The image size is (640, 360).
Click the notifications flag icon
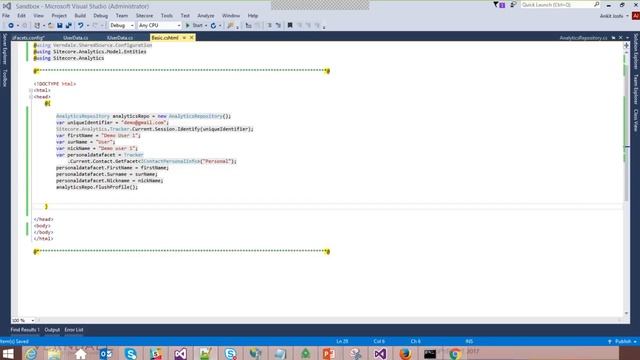pos(499,5)
